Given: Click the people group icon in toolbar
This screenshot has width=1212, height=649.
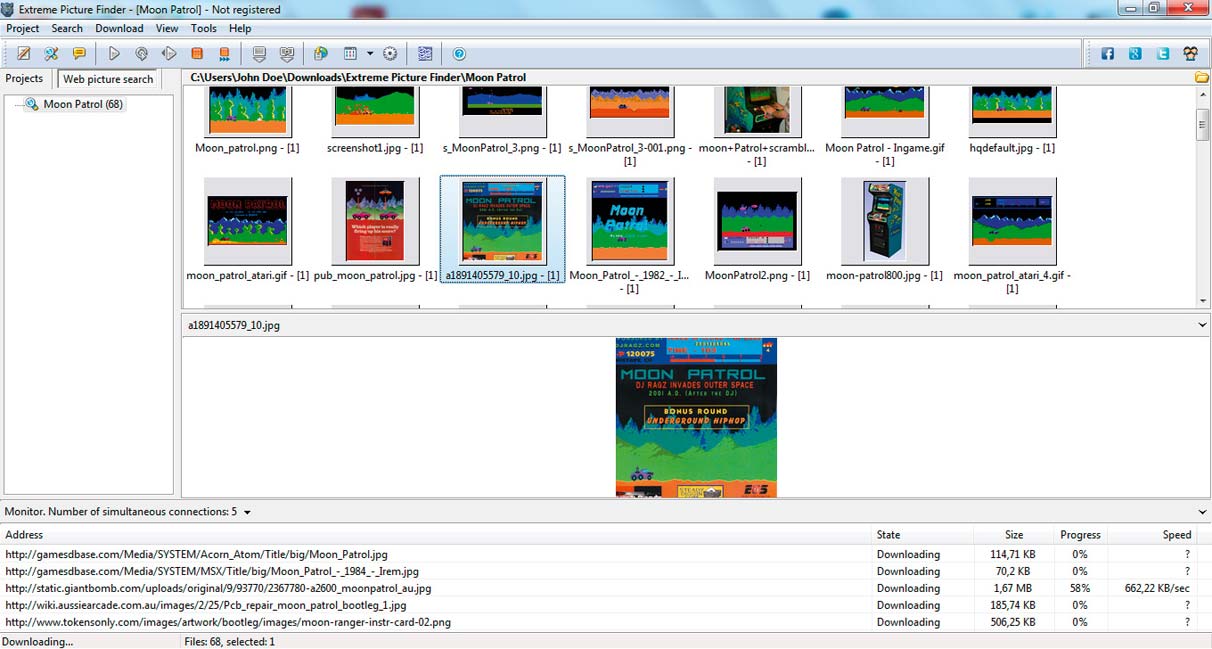Looking at the screenshot, I should [1190, 54].
